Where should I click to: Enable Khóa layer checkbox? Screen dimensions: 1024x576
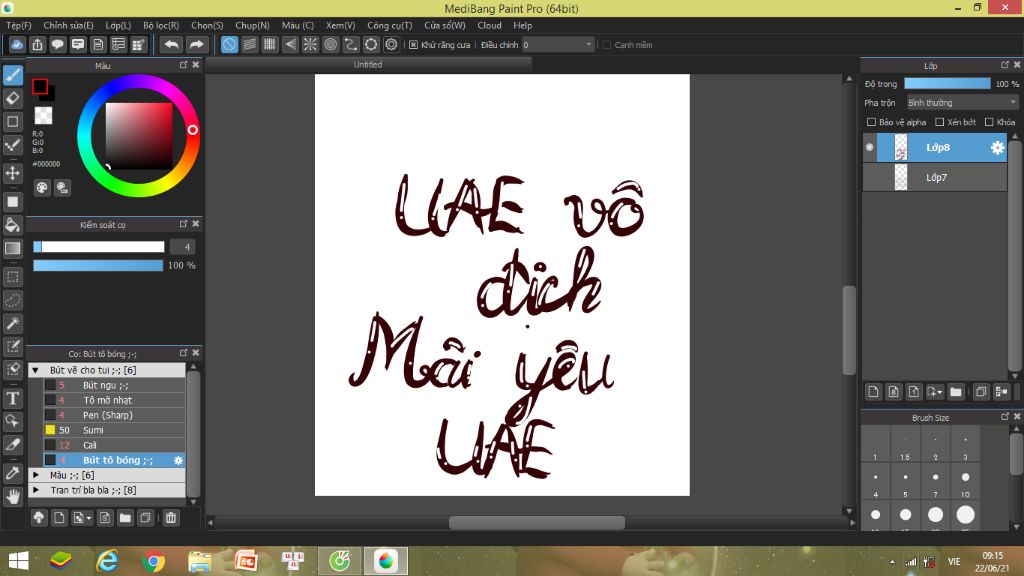point(989,122)
